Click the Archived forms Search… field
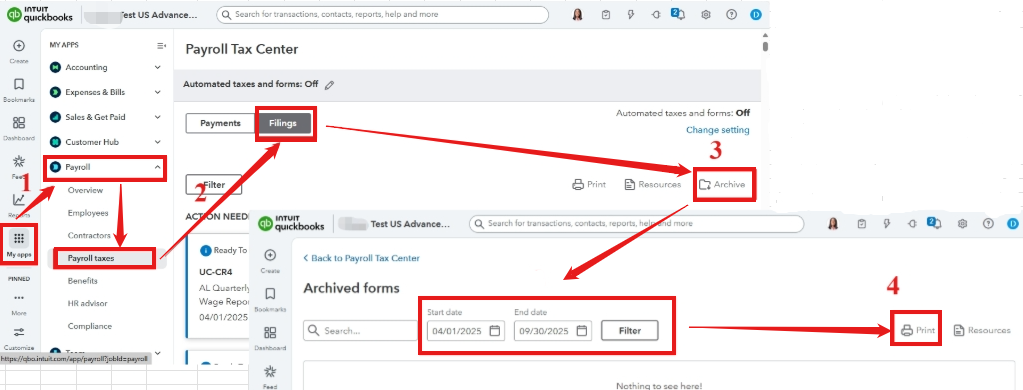 360,331
